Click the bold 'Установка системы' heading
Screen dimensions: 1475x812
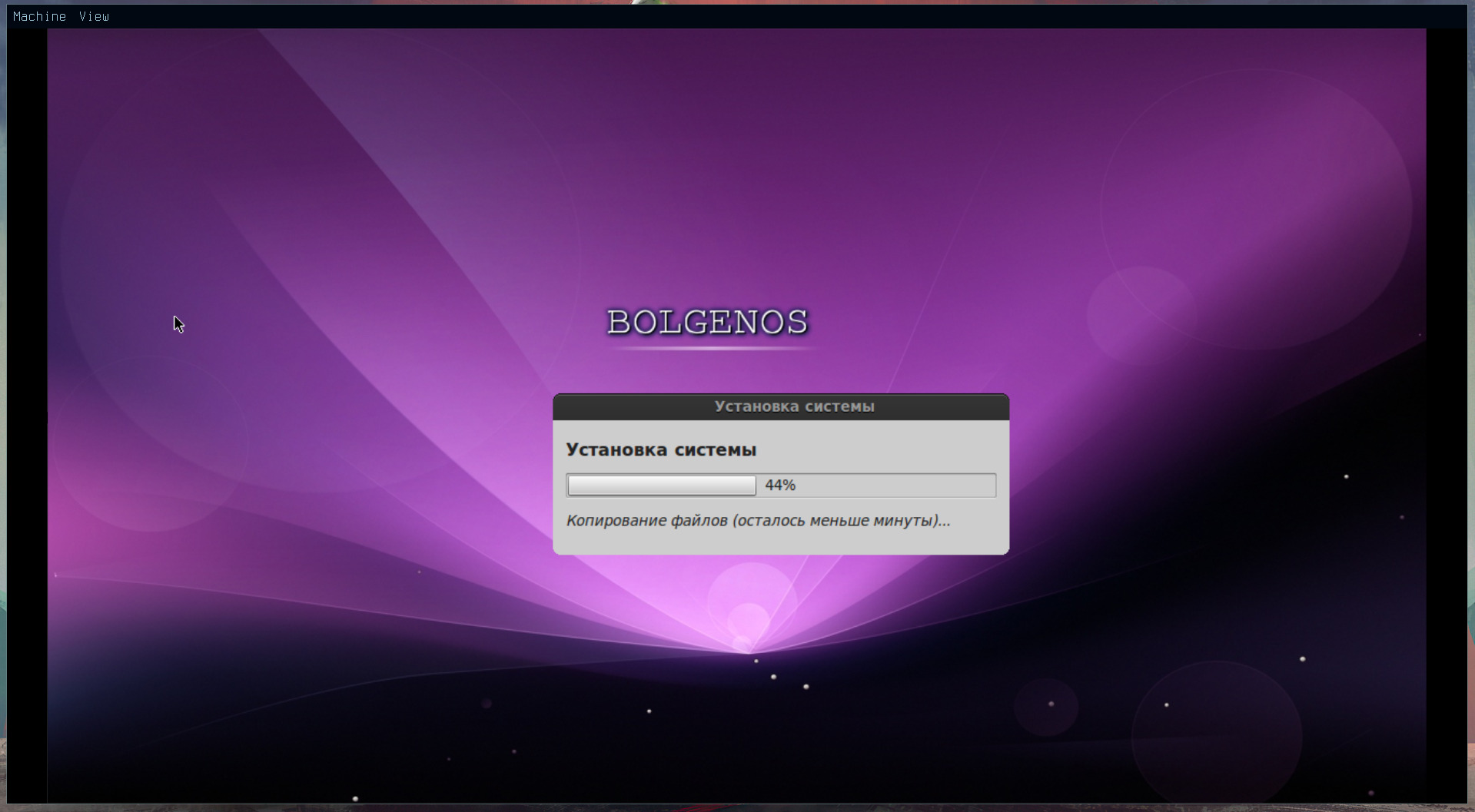(x=661, y=449)
